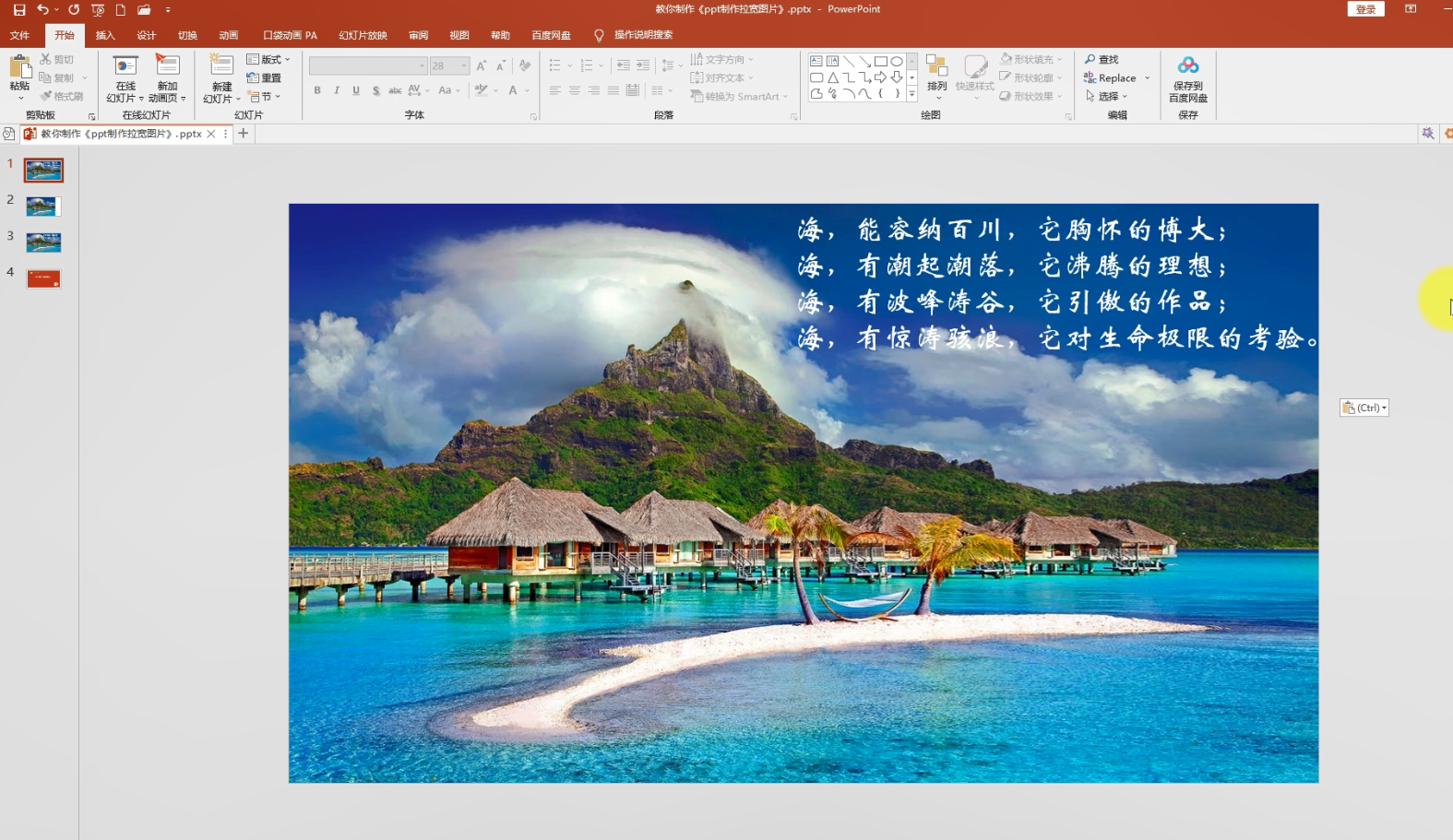Open the 形状效果 shape effects dropdown
1453x840 pixels.
(x=1031, y=96)
